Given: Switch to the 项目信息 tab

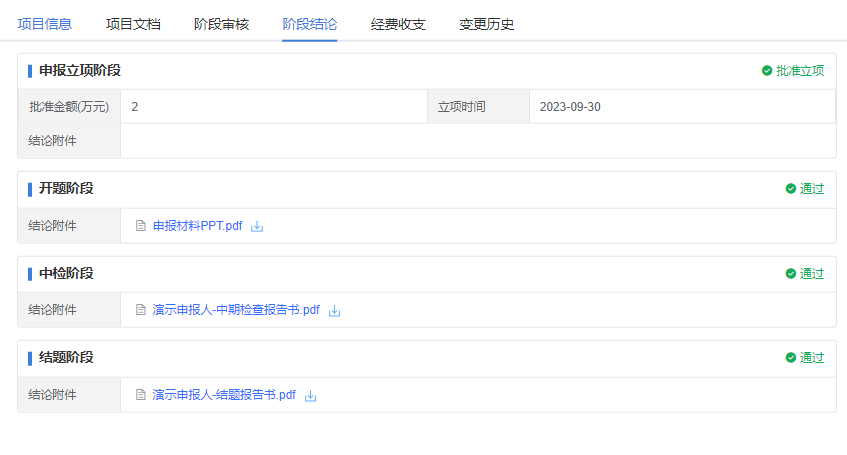Looking at the screenshot, I should 44,24.
